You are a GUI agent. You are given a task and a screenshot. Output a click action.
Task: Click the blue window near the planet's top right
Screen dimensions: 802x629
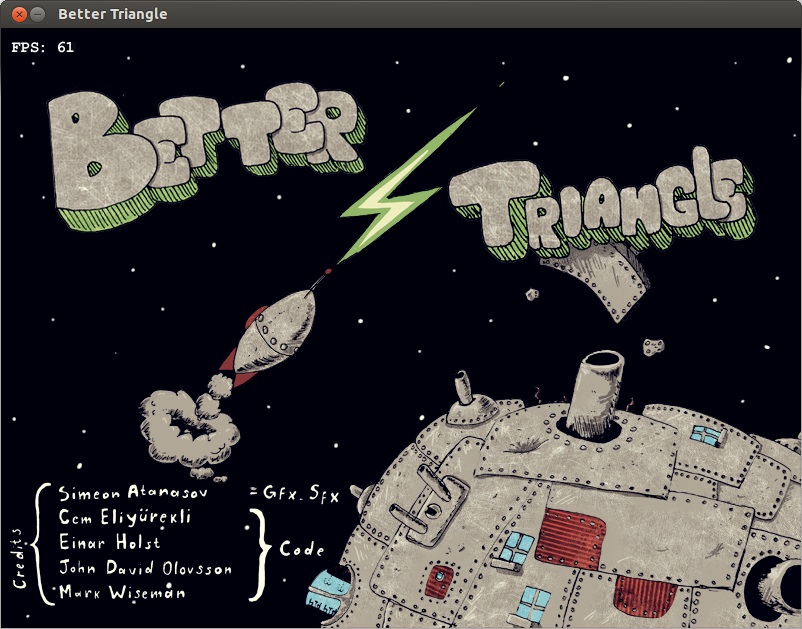[x=708, y=435]
